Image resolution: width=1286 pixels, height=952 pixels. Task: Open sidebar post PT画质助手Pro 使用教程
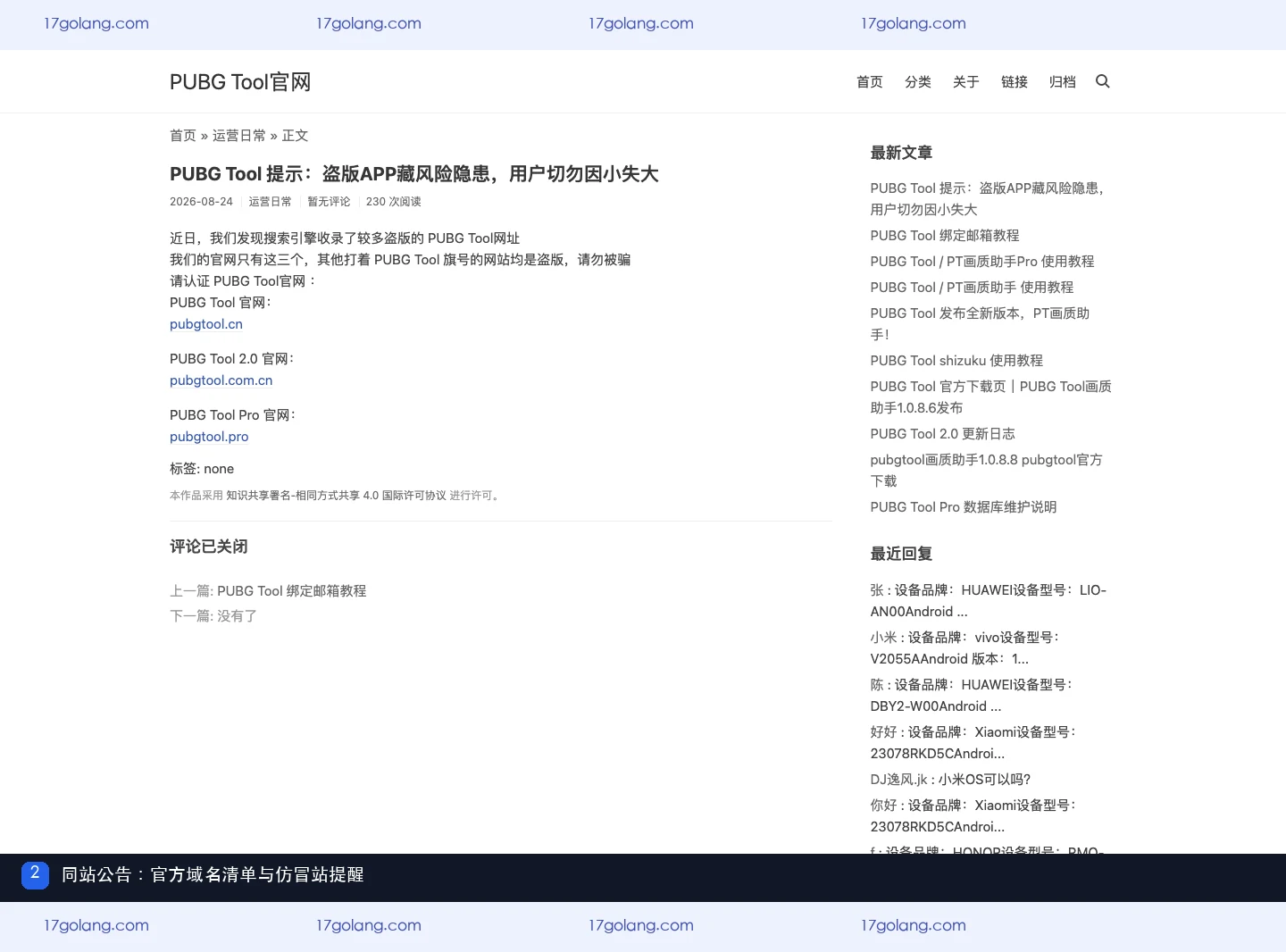982,262
